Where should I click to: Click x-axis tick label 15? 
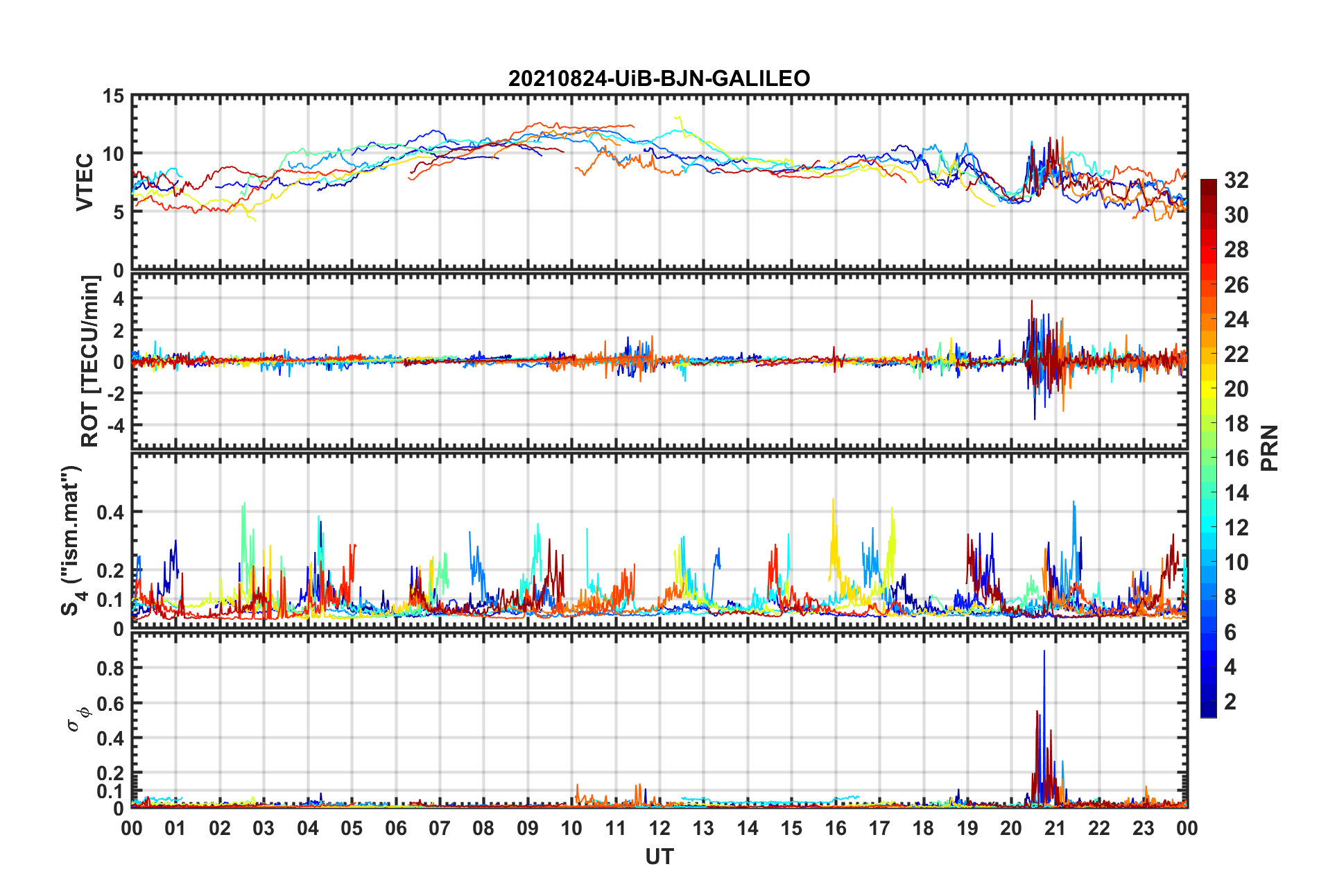[791, 828]
